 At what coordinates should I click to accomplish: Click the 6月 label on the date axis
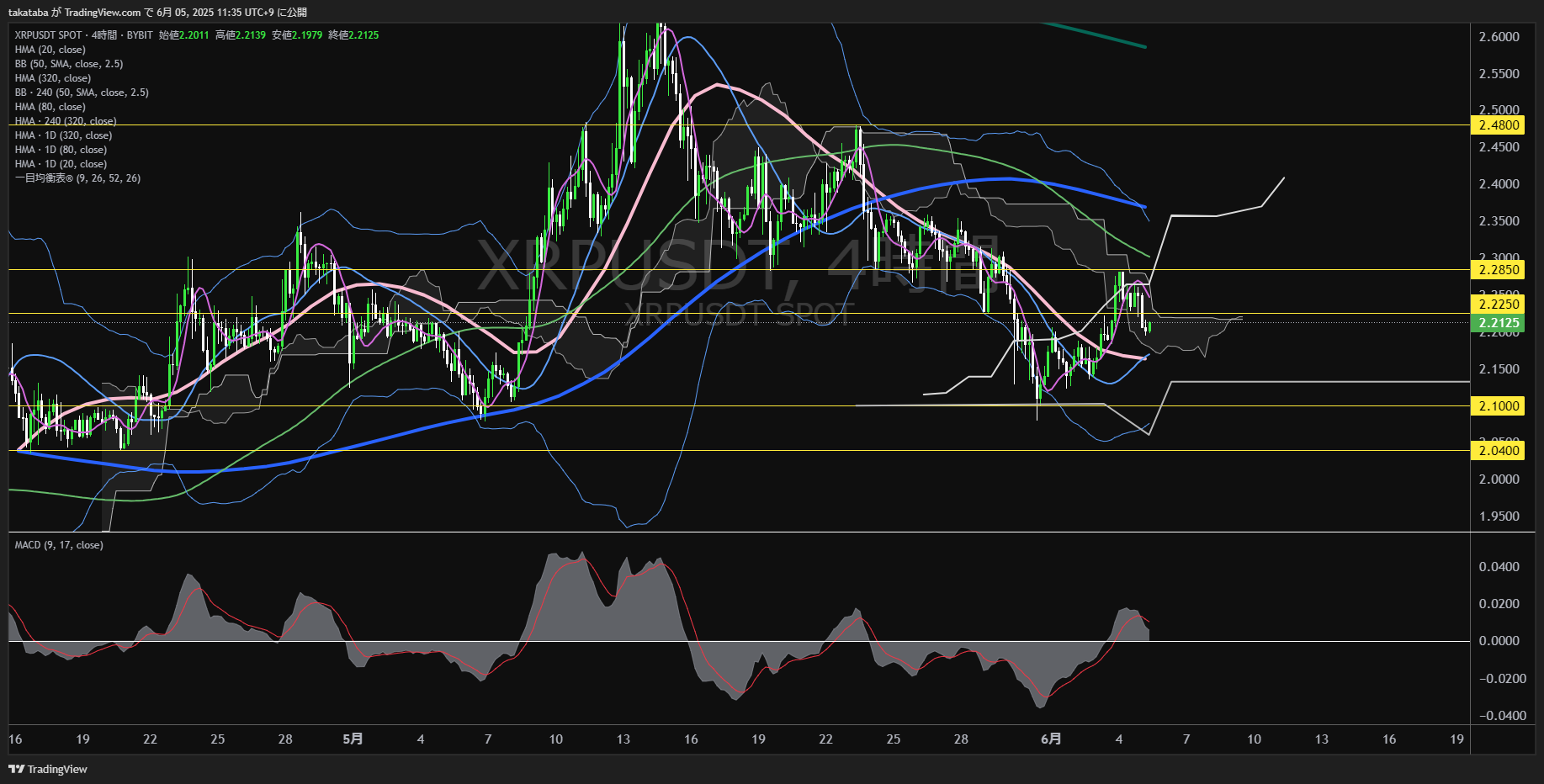click(x=1051, y=739)
